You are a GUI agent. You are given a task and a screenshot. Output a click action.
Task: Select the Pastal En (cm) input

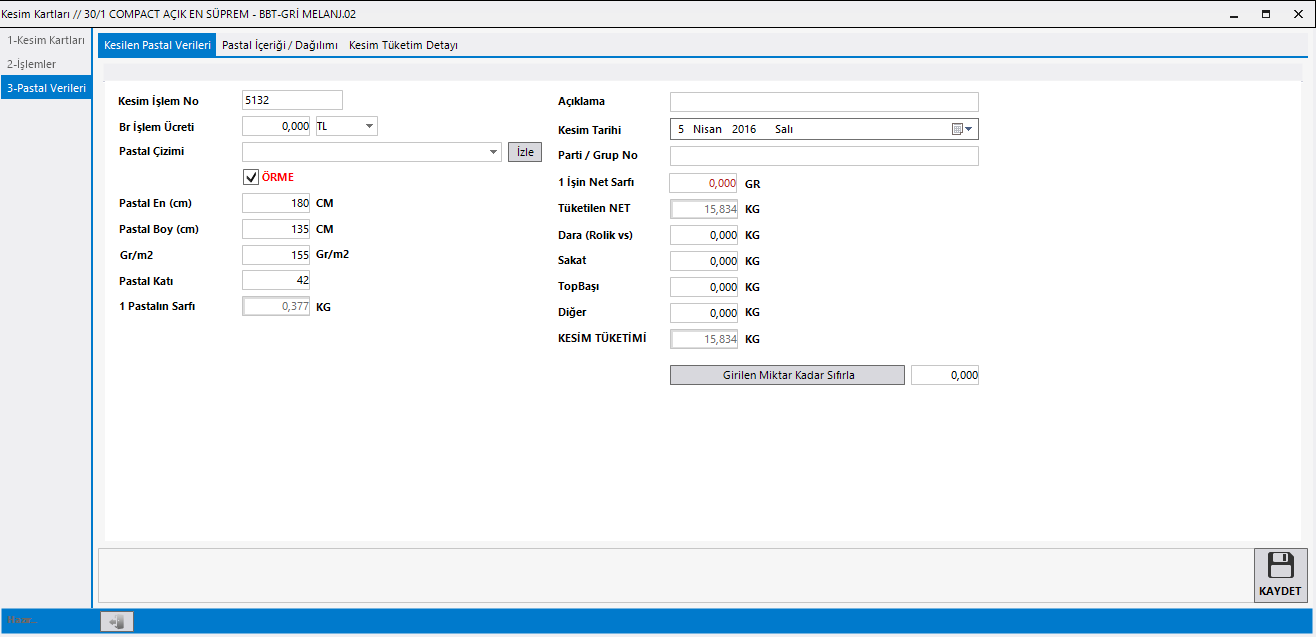276,203
